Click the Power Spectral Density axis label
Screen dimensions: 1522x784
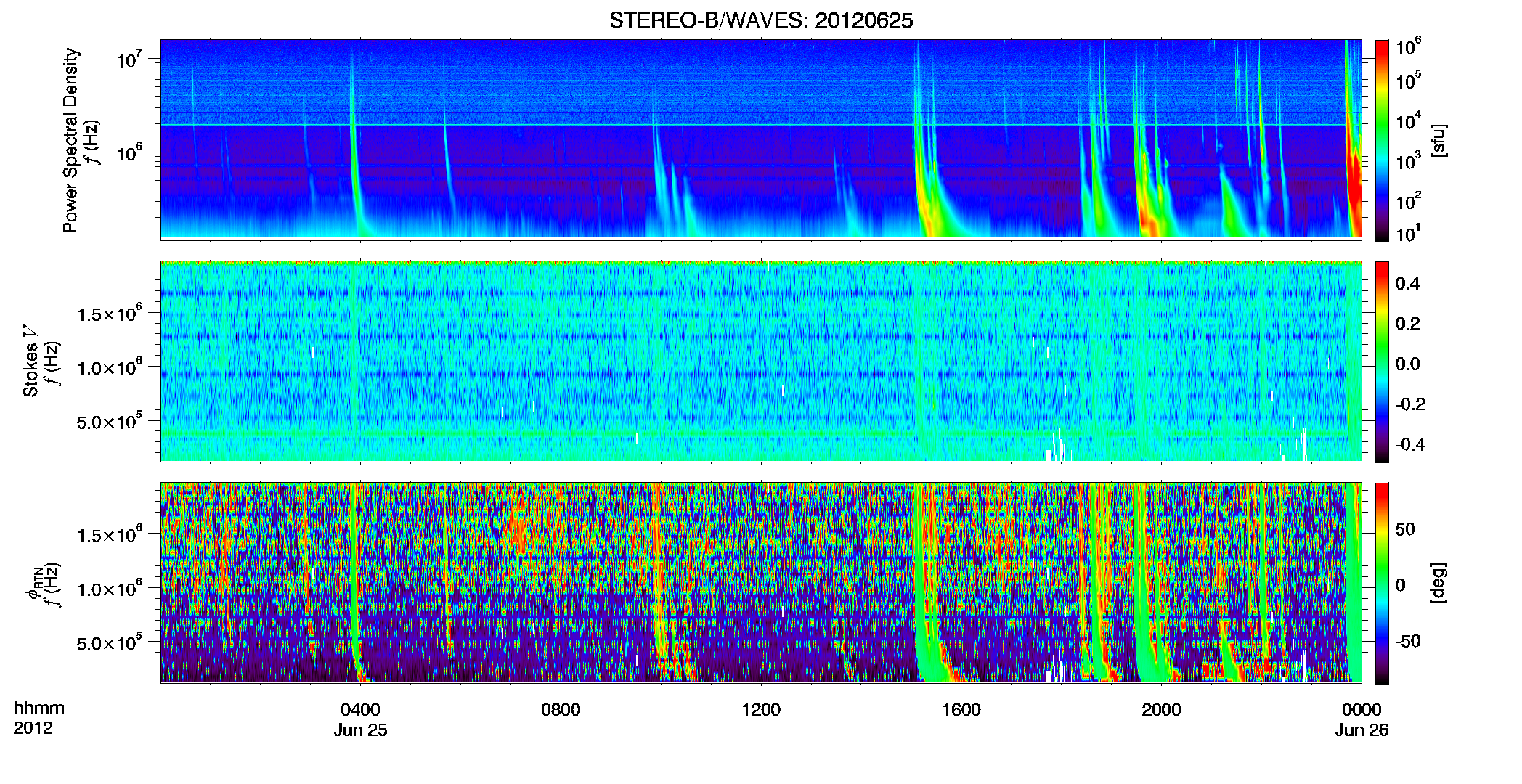(x=70, y=140)
